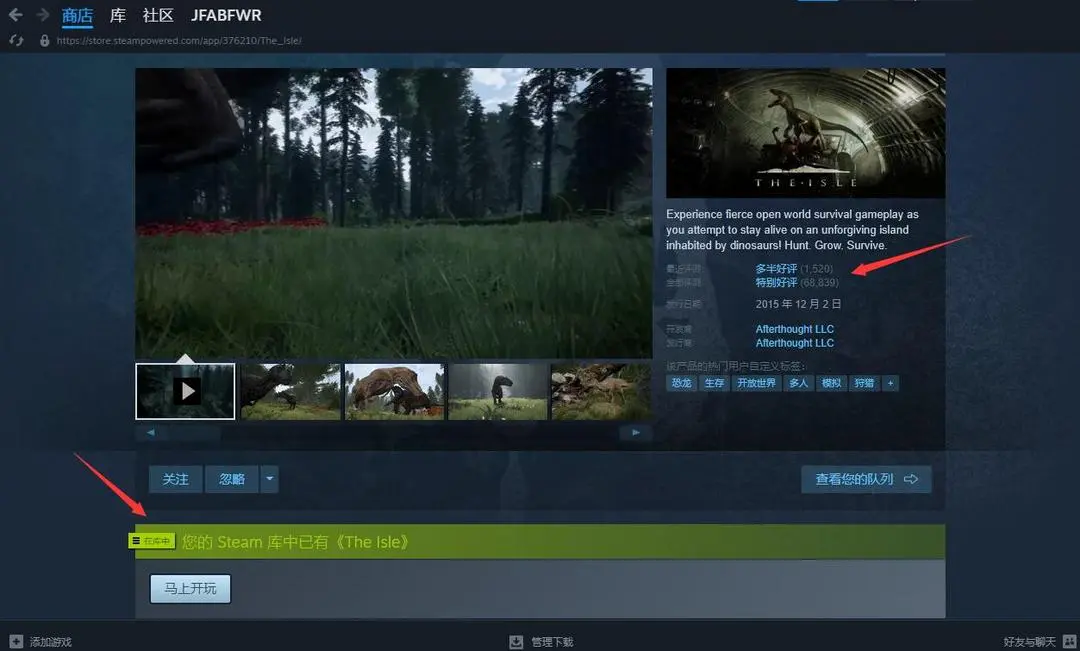
Task: Switch to the 库 library tab
Action: [x=118, y=15]
